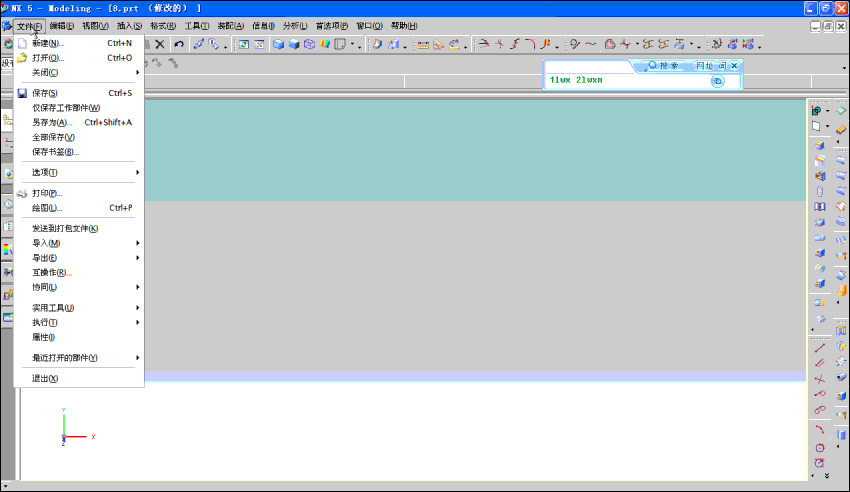Click the datum plane icon in right toolbar

pos(816,126)
